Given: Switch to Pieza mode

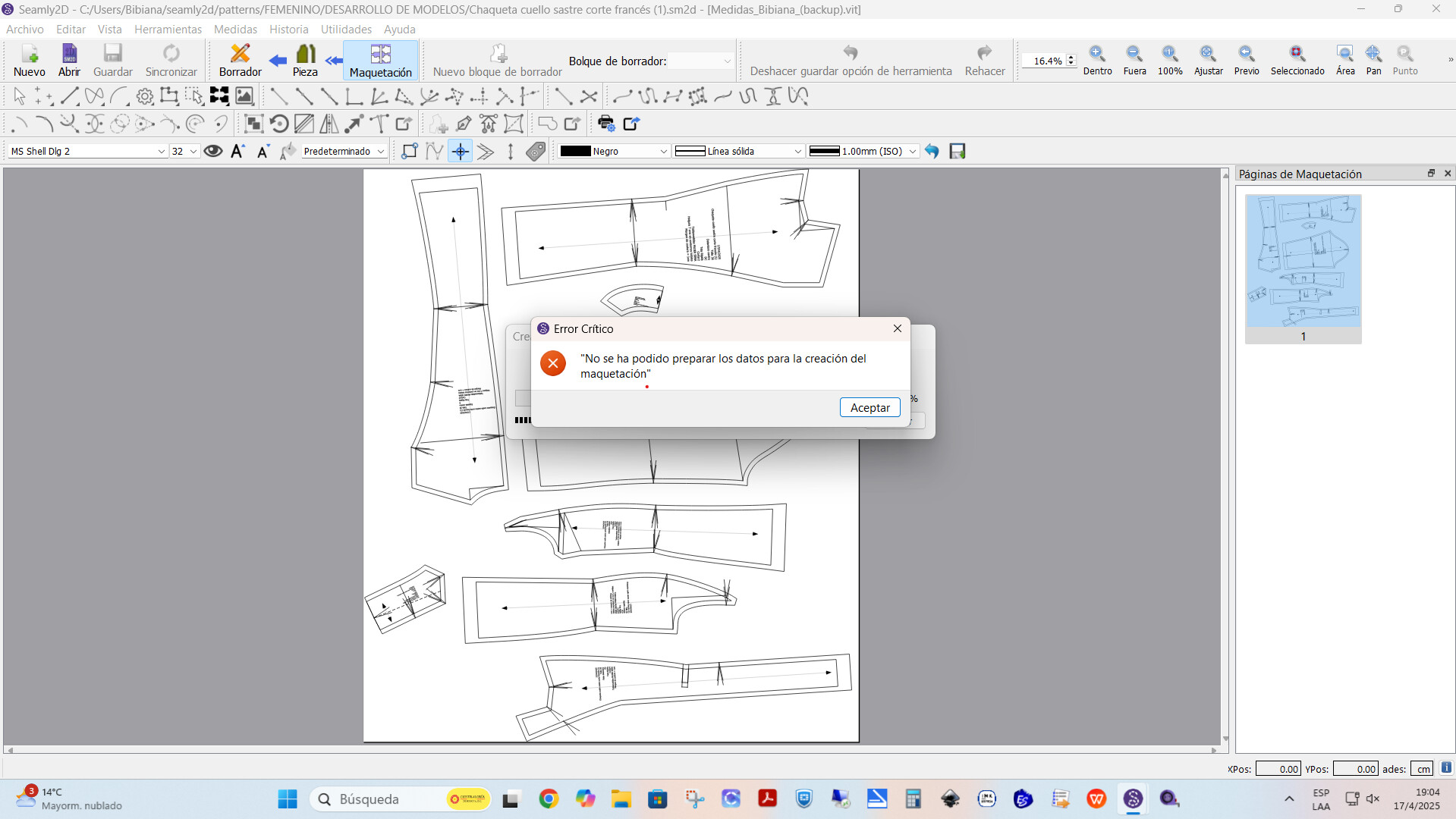Looking at the screenshot, I should coord(305,61).
